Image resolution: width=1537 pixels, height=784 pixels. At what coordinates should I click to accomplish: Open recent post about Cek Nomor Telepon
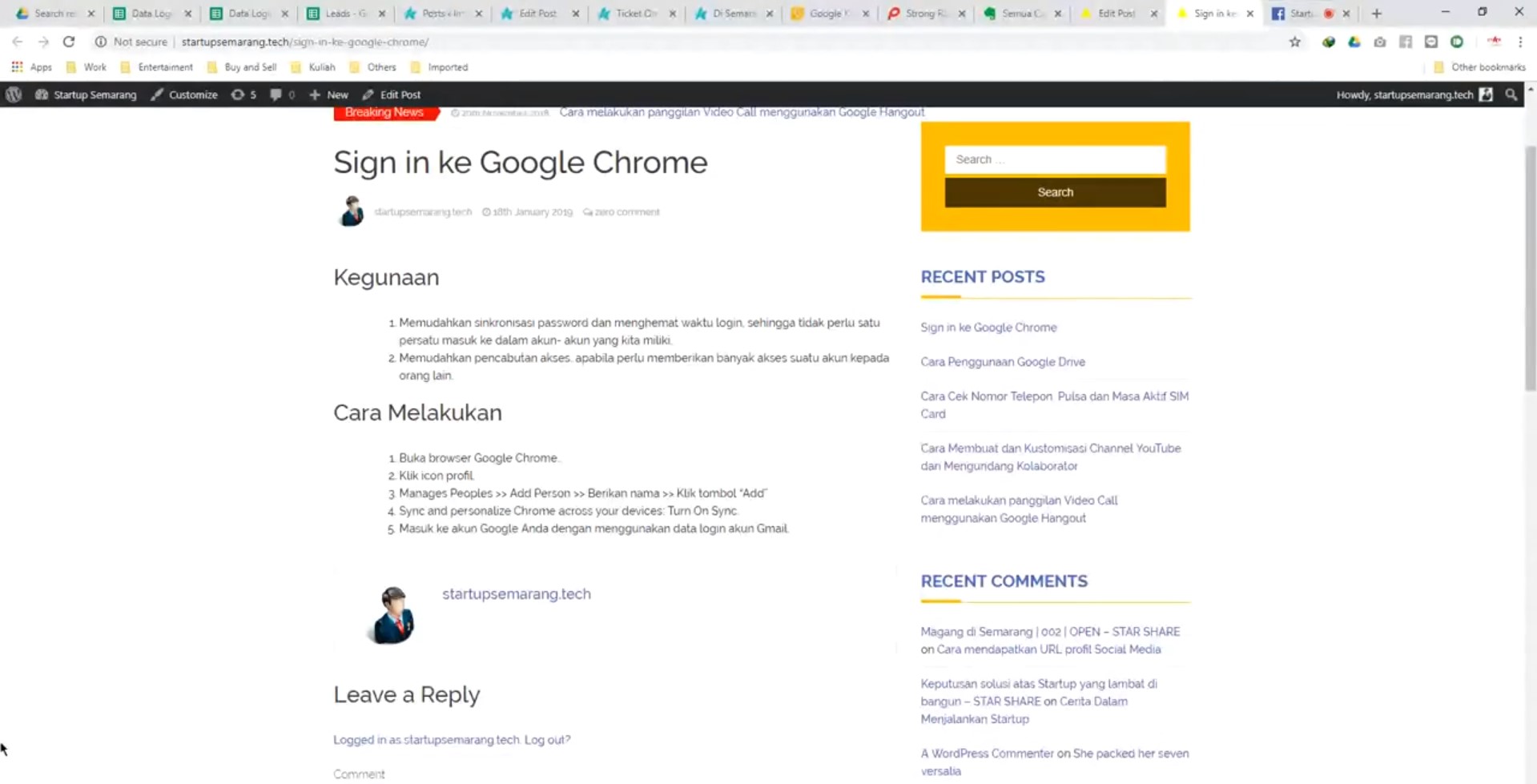pos(1054,405)
